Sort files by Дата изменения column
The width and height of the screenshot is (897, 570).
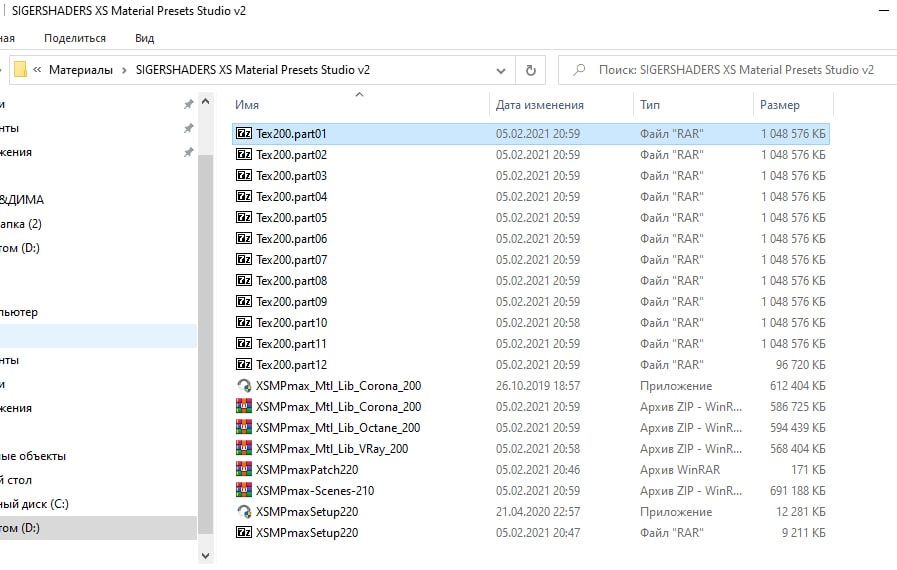(x=539, y=105)
